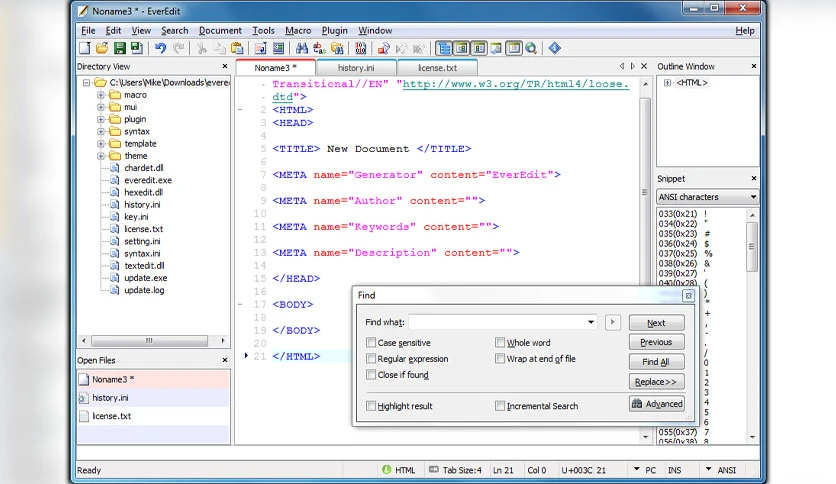Open the w3.org DTD link in editor
The height and width of the screenshot is (484, 836).
point(516,84)
